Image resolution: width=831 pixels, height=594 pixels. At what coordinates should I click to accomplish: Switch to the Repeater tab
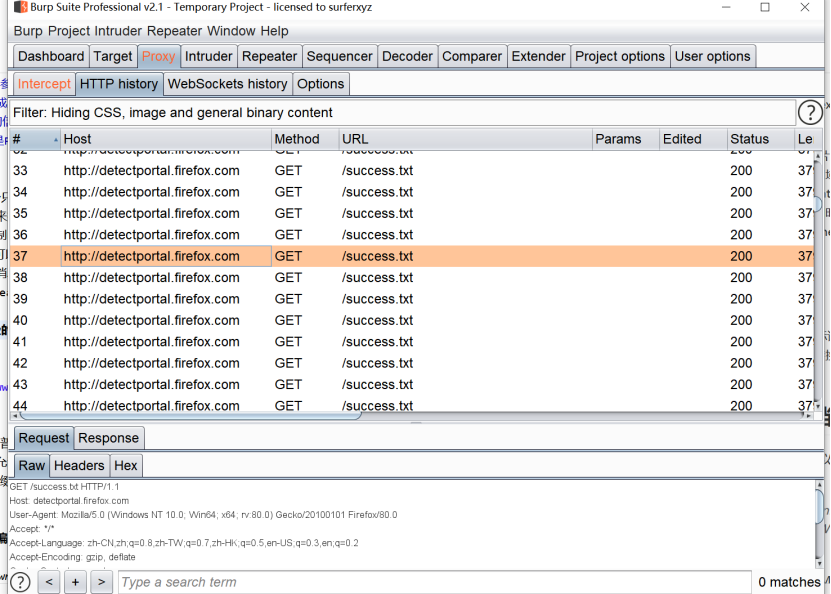269,56
